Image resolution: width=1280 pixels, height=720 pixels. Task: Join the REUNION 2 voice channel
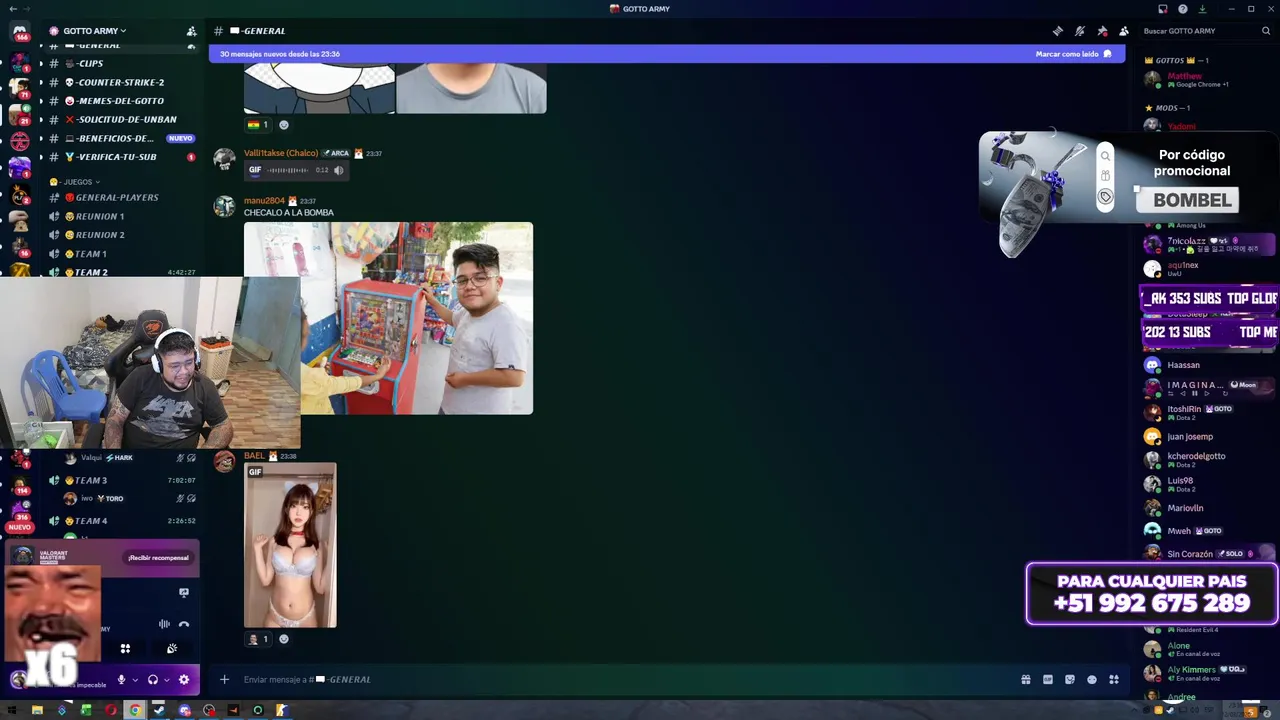120,235
